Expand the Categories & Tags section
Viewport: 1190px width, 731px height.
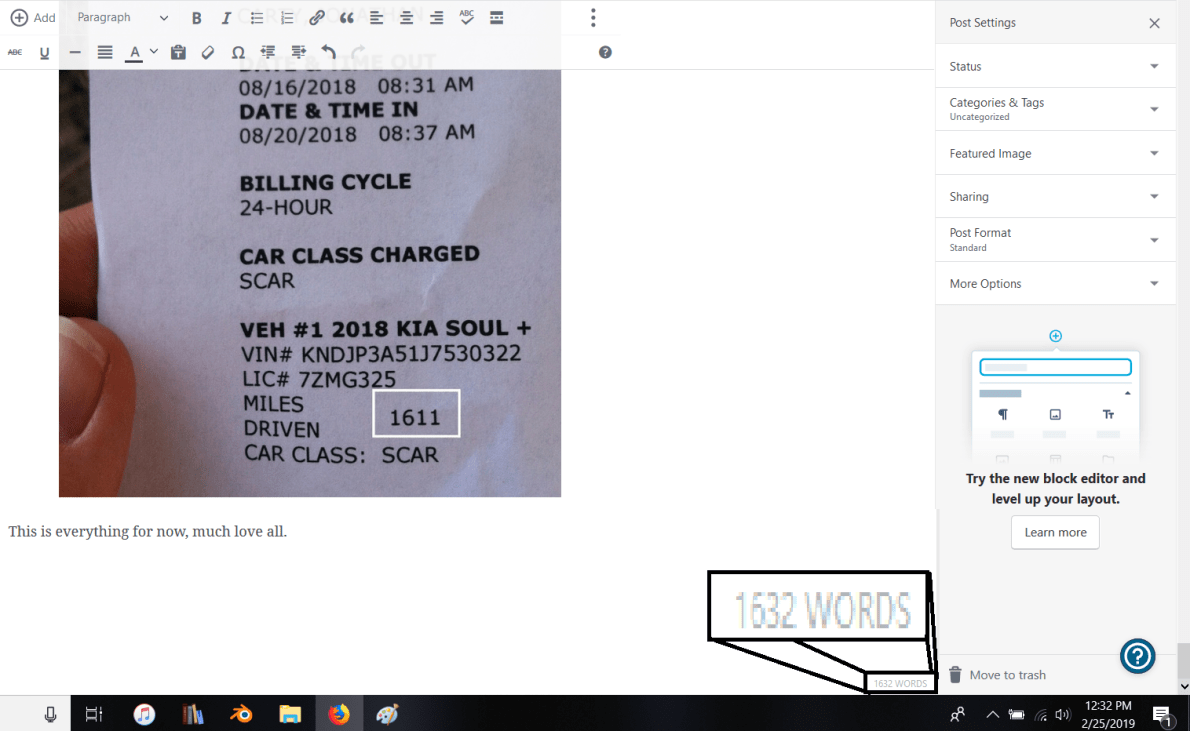[x=1055, y=109]
